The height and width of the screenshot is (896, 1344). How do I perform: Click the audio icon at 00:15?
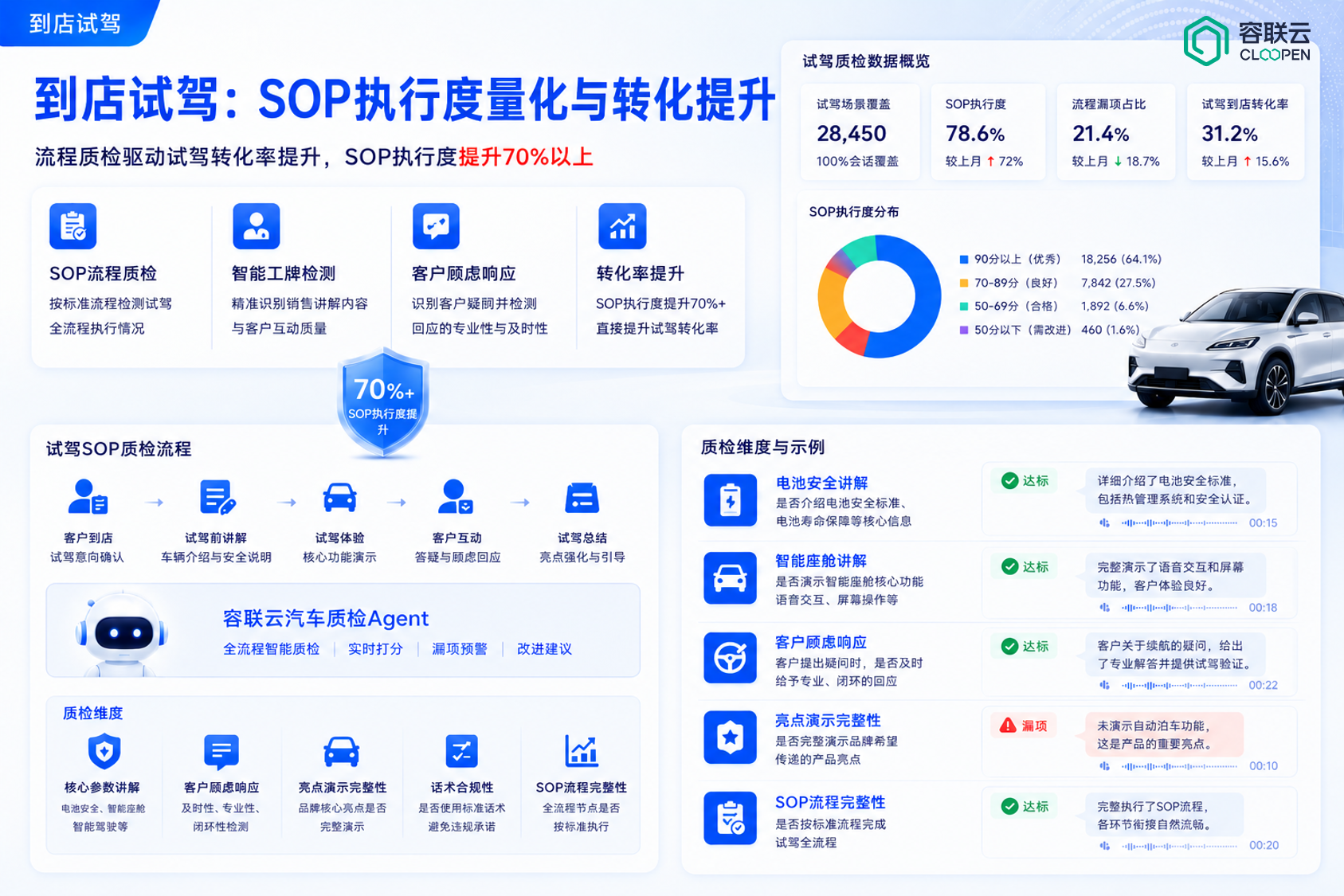point(1104,523)
